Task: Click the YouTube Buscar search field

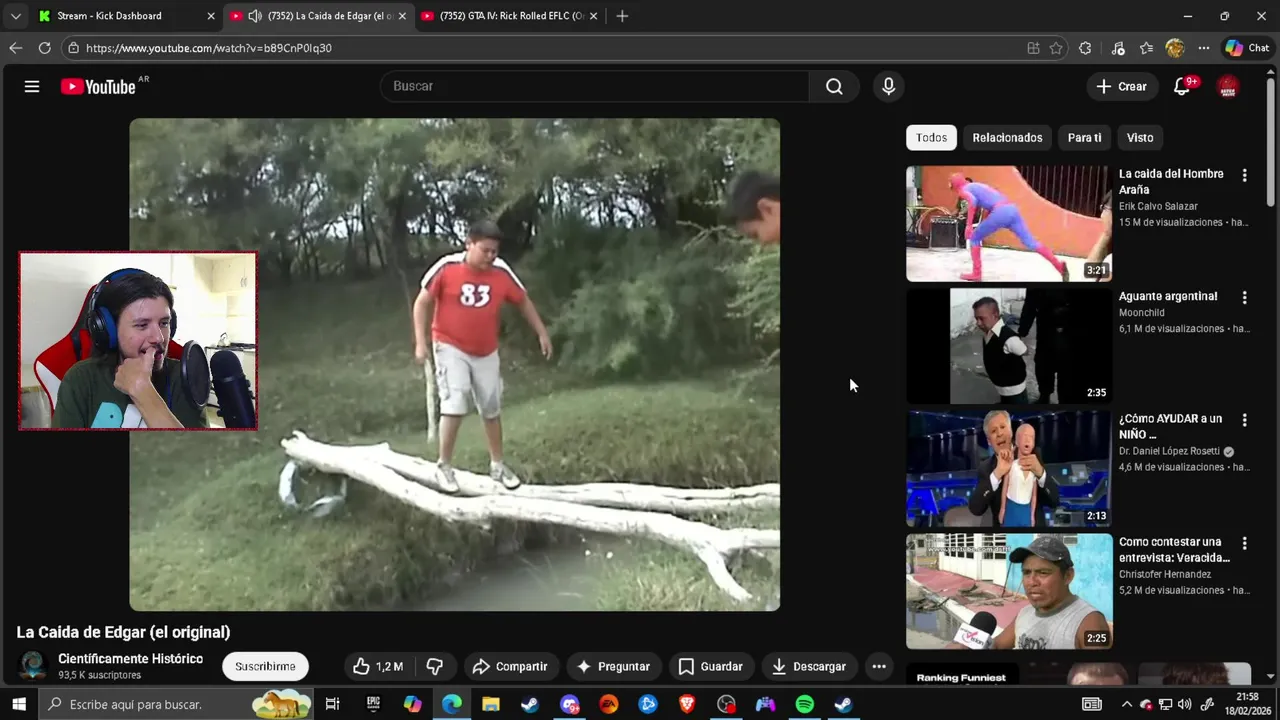Action: tap(594, 86)
